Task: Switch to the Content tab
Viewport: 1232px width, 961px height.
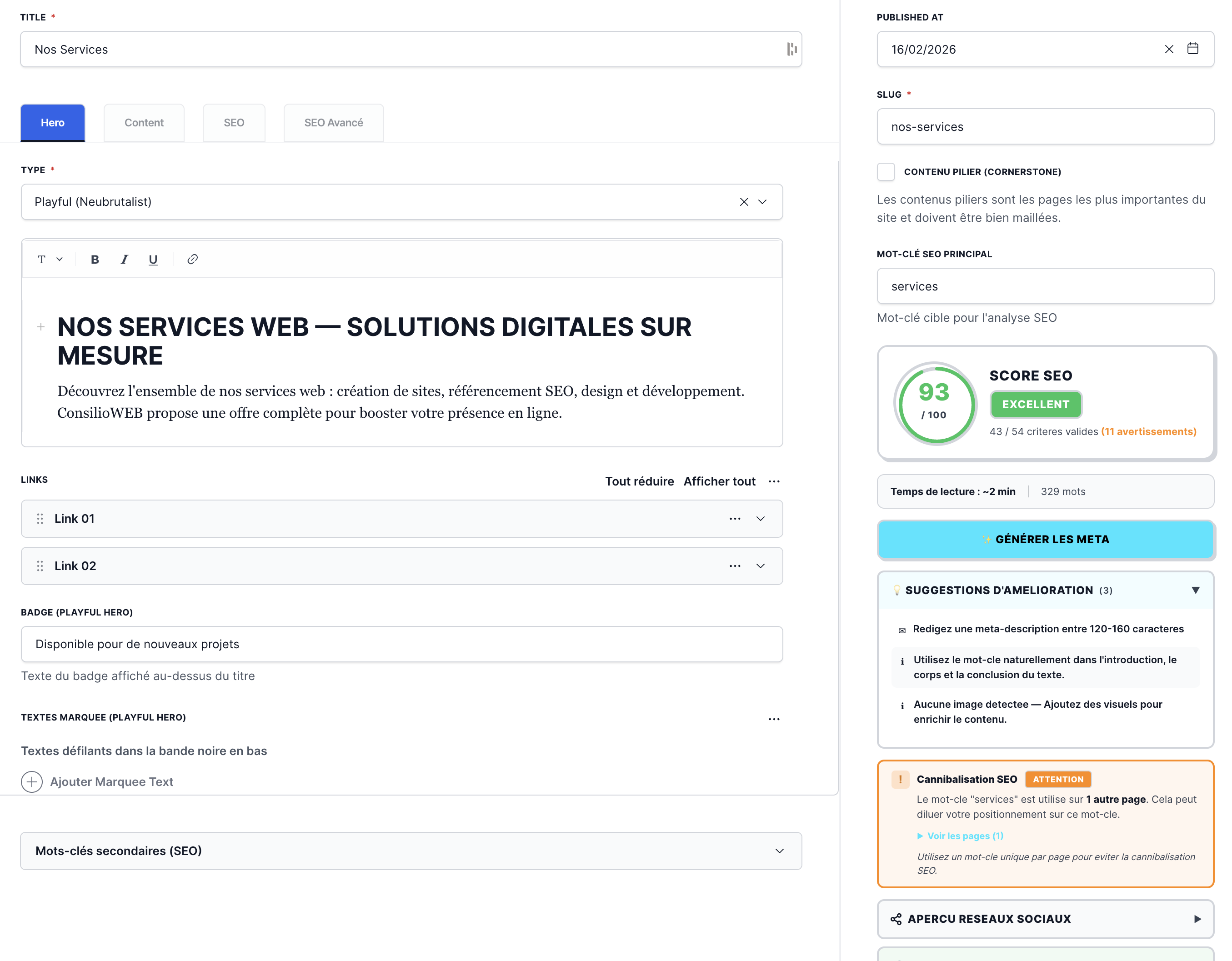Action: pos(144,122)
